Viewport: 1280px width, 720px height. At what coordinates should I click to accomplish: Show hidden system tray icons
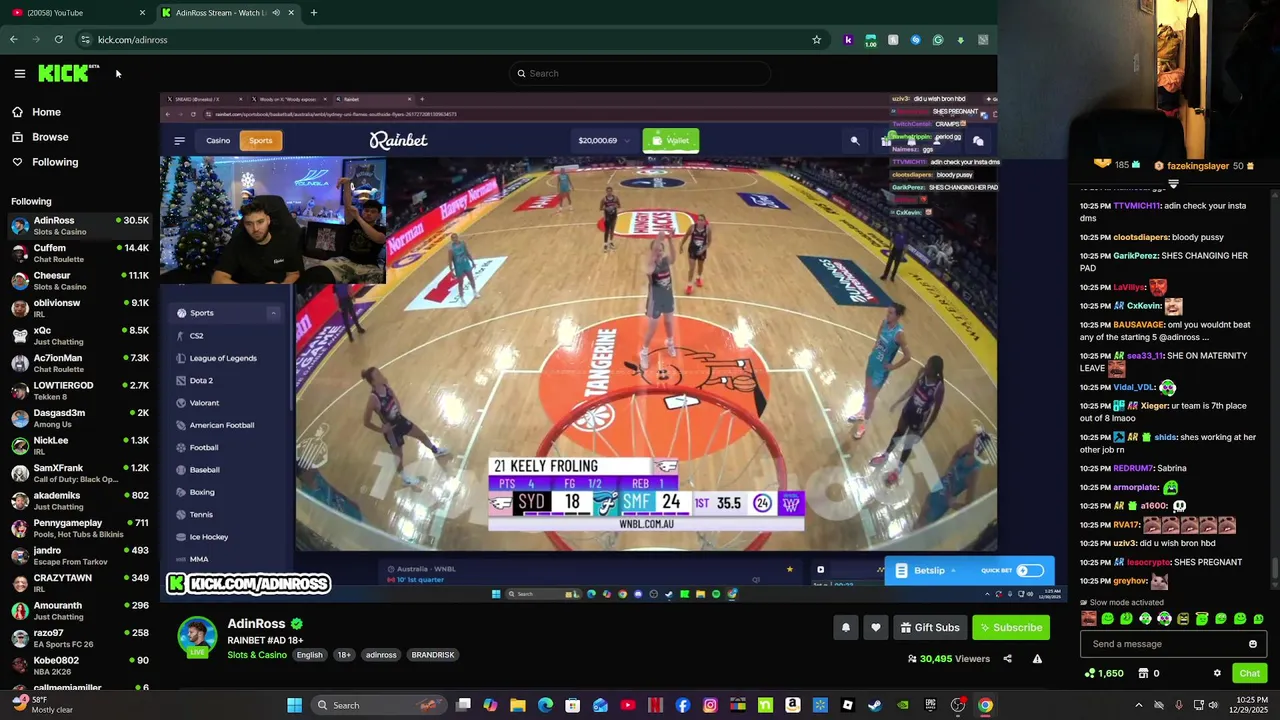pyautogui.click(x=1138, y=705)
